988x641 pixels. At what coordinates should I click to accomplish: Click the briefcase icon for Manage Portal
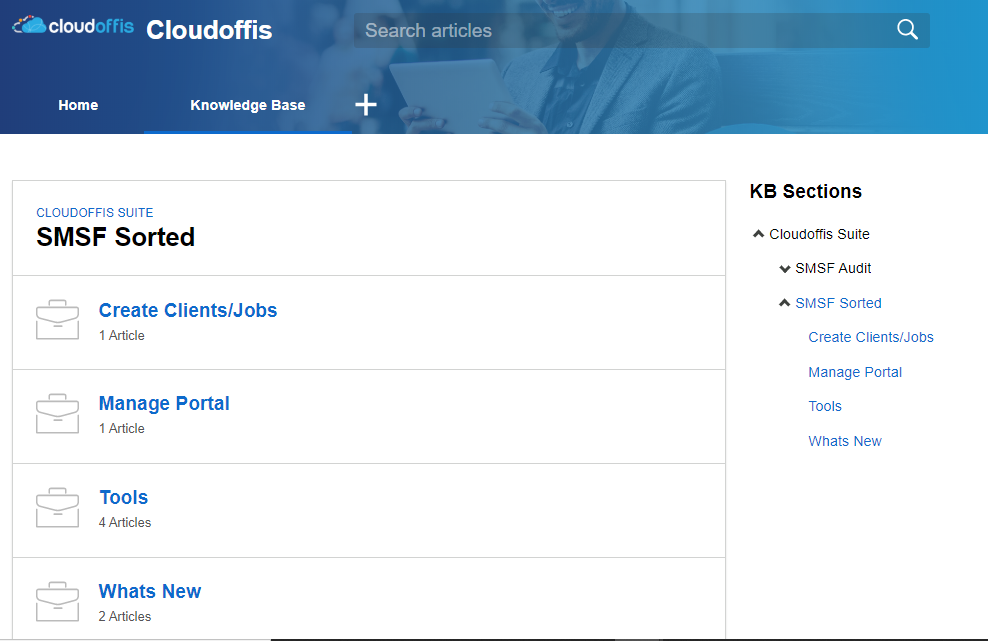point(57,413)
